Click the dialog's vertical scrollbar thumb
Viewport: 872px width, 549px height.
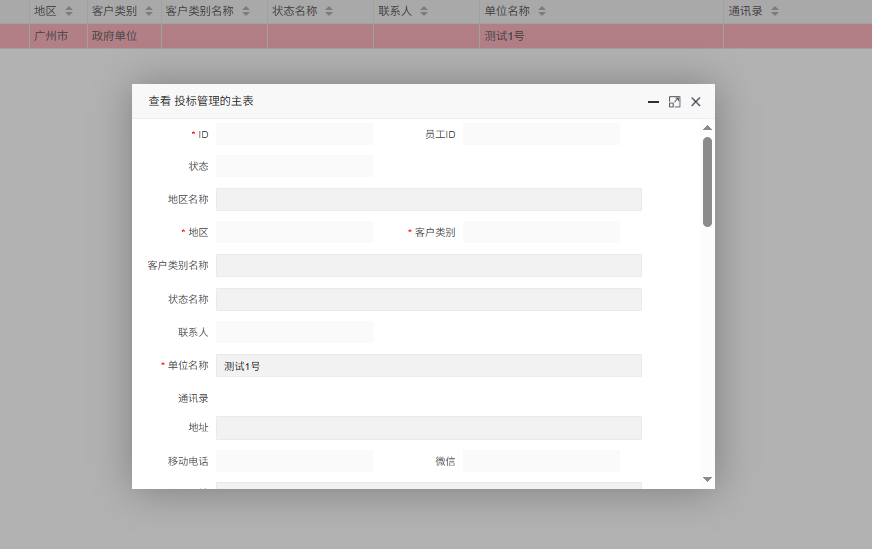(707, 180)
